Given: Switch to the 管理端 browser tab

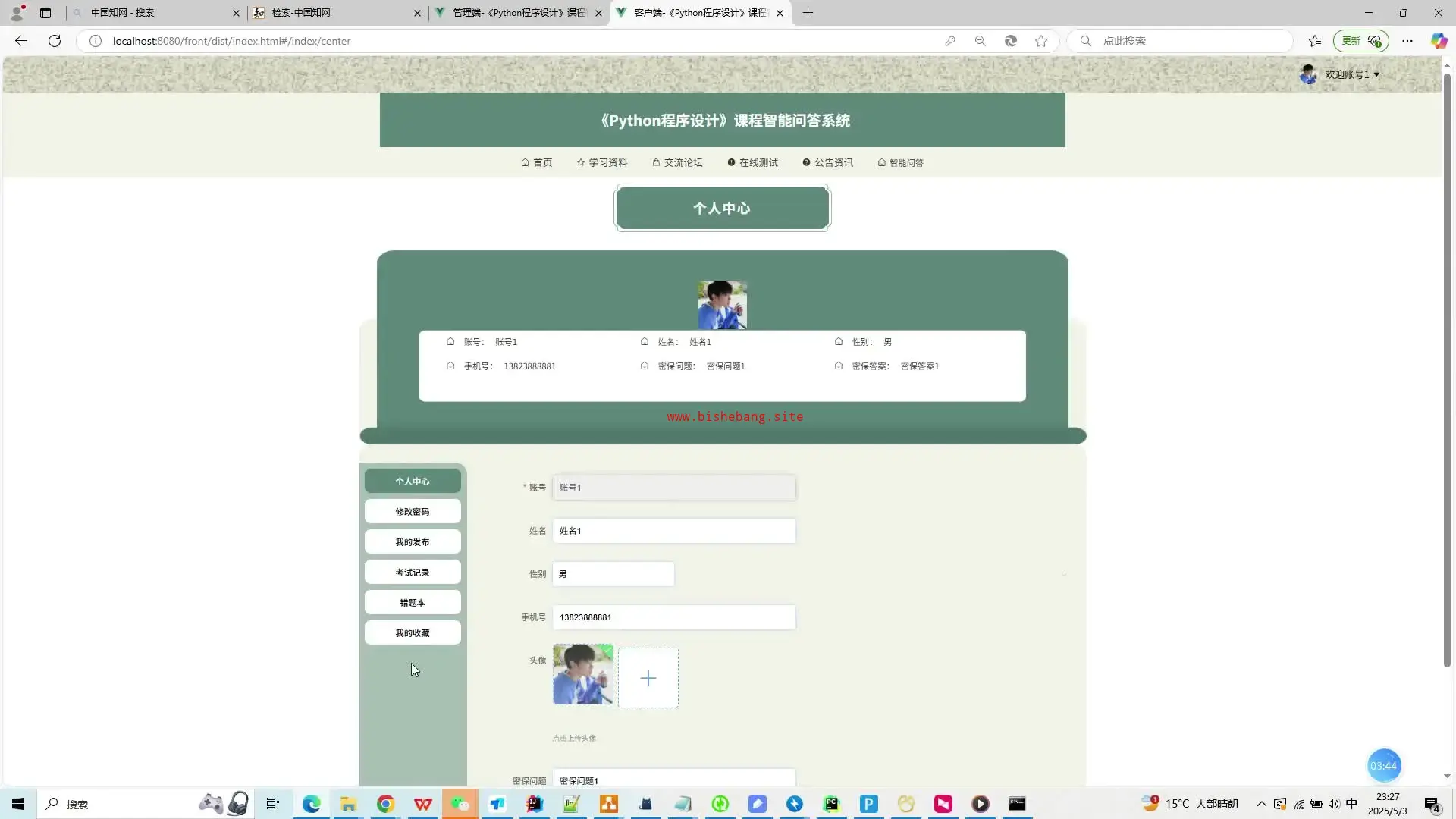Looking at the screenshot, I should point(519,13).
